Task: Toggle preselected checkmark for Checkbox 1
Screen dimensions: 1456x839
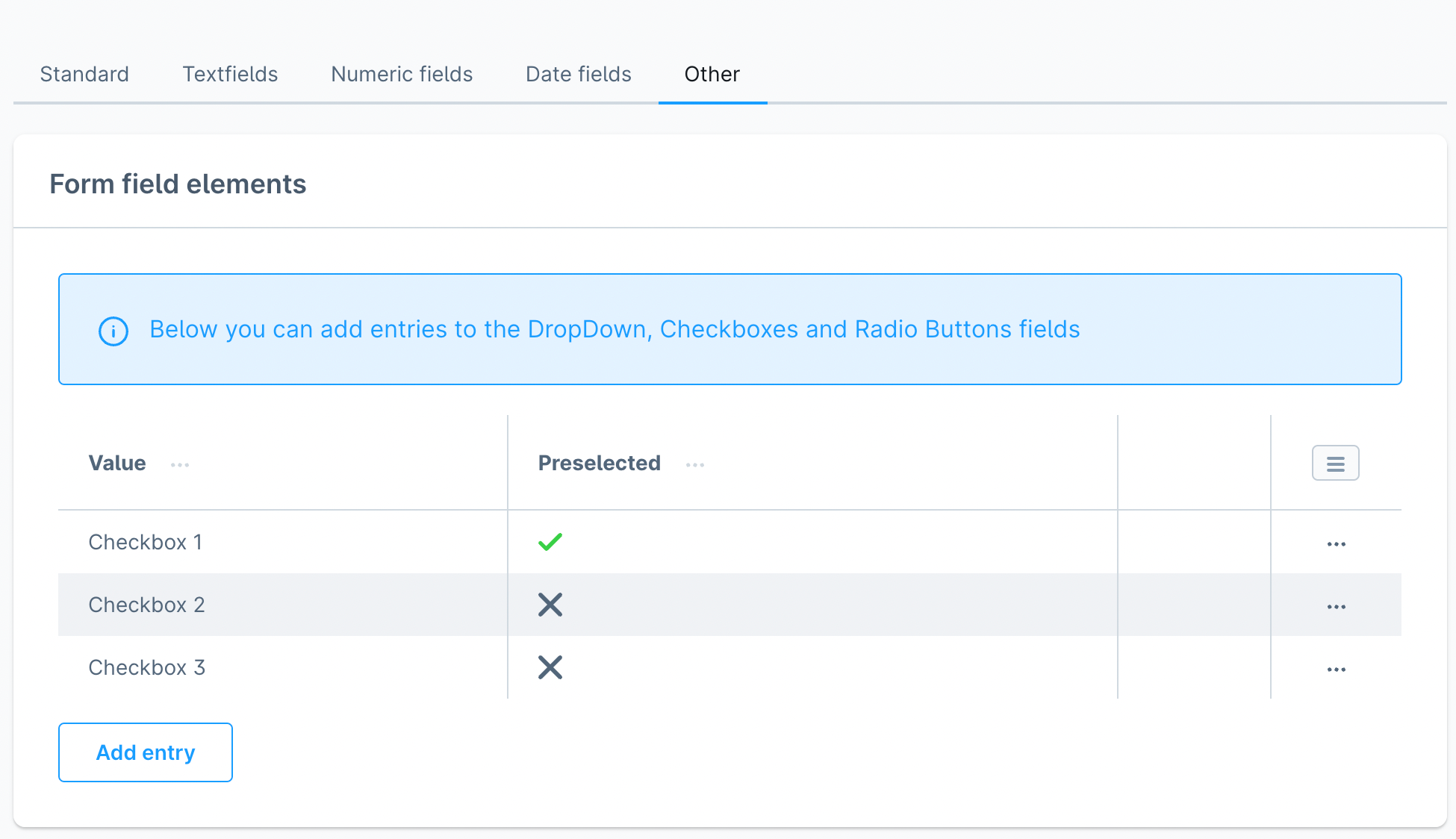Action: click(x=550, y=543)
